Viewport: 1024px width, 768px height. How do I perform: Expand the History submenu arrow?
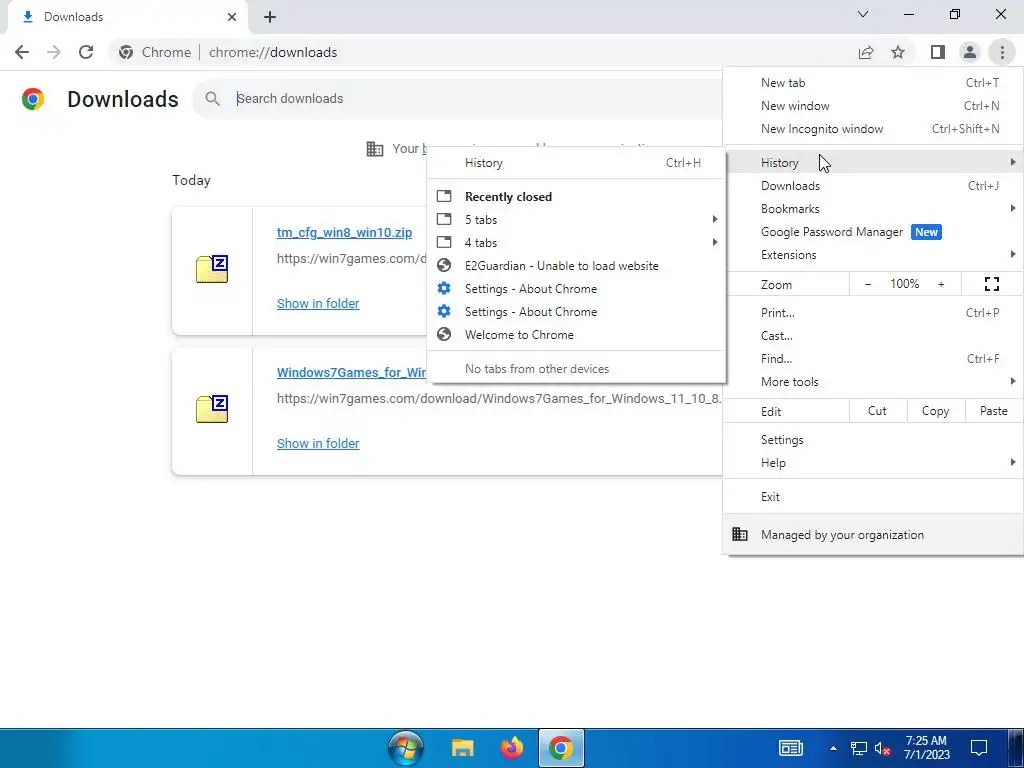[1012, 162]
